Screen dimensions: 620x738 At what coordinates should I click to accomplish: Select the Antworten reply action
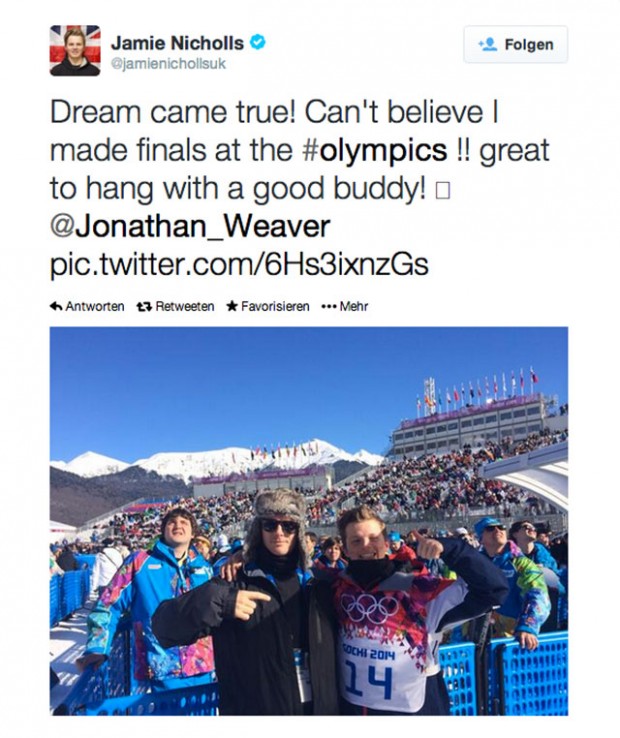coord(94,307)
